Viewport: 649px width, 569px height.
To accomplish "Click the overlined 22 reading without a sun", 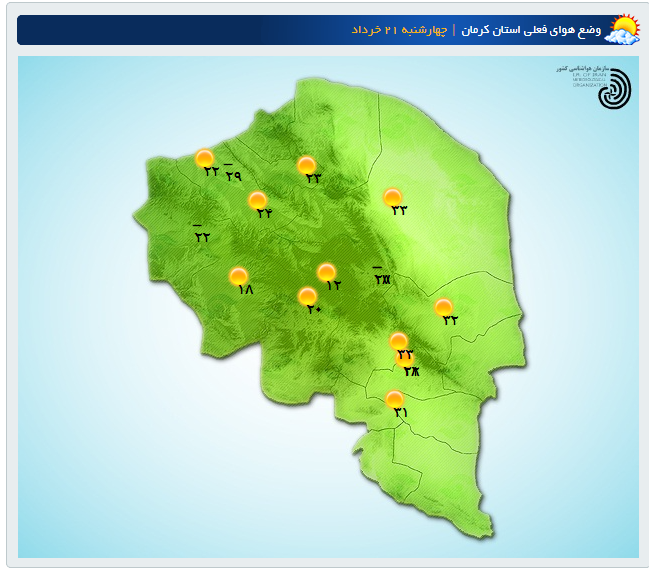I will (202, 237).
